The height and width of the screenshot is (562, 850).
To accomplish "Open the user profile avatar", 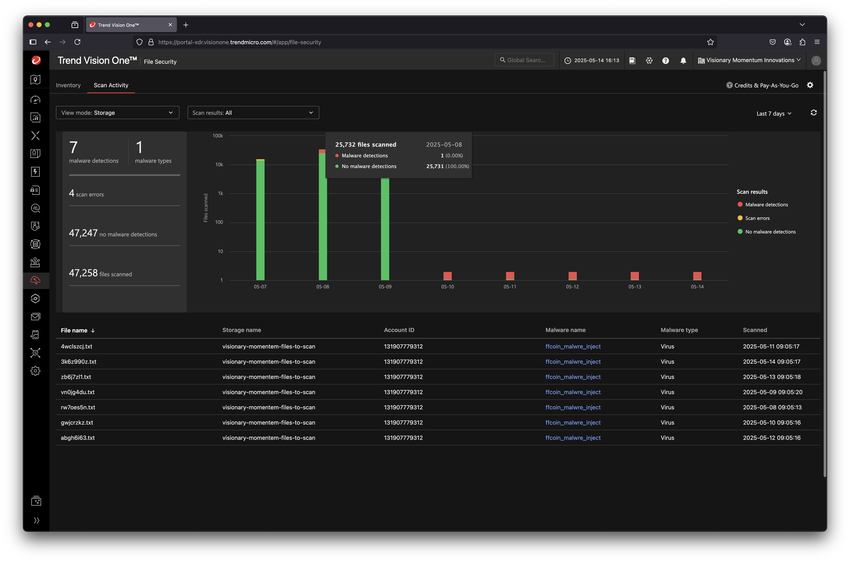I will (816, 61).
